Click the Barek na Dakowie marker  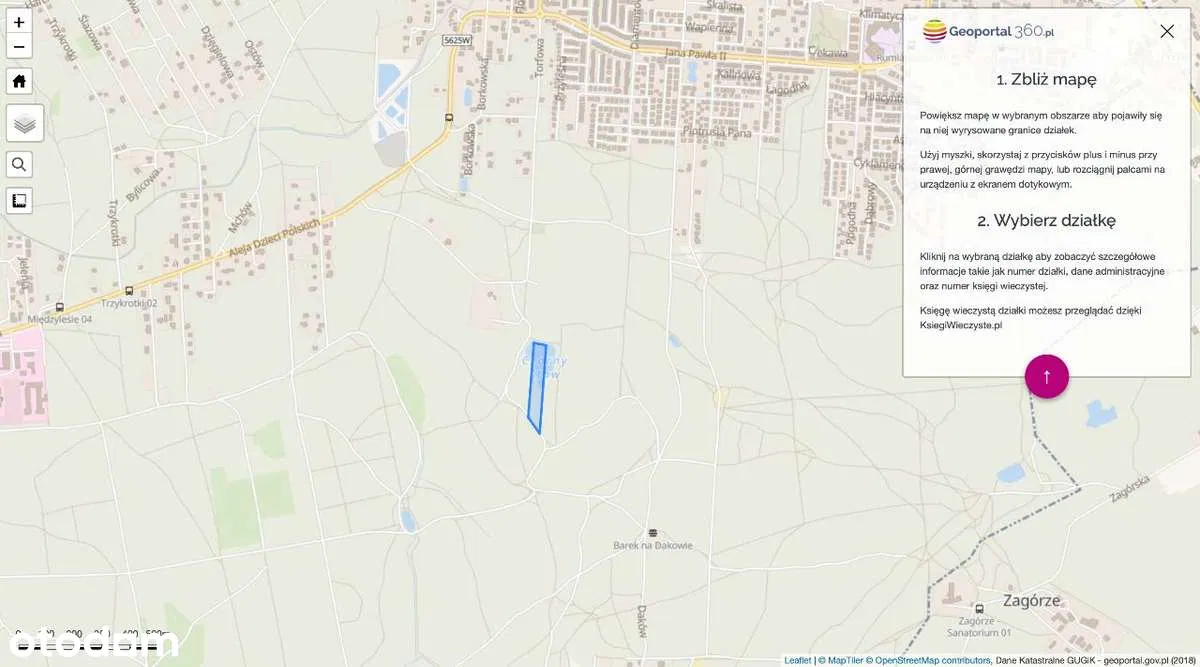pos(652,532)
